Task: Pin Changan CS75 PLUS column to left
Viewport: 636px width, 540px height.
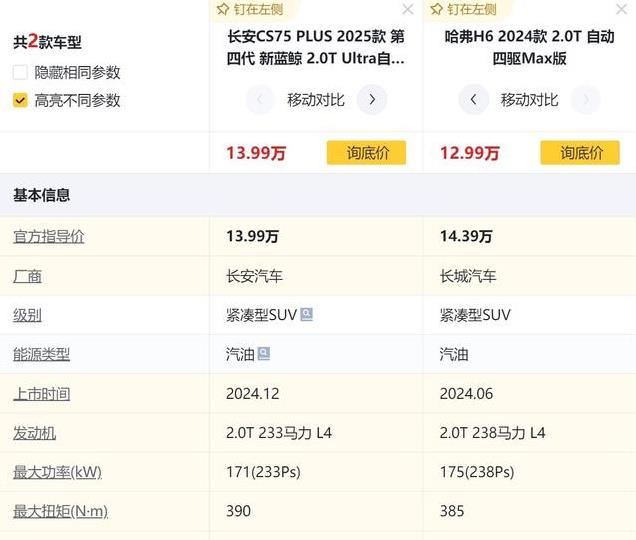Action: [250, 9]
